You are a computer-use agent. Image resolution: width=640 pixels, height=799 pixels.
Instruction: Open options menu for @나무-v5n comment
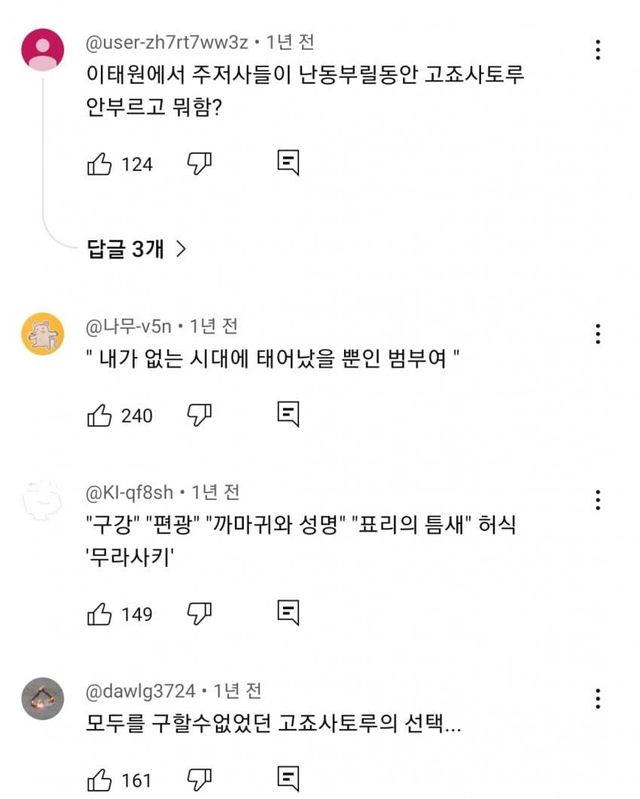(597, 334)
